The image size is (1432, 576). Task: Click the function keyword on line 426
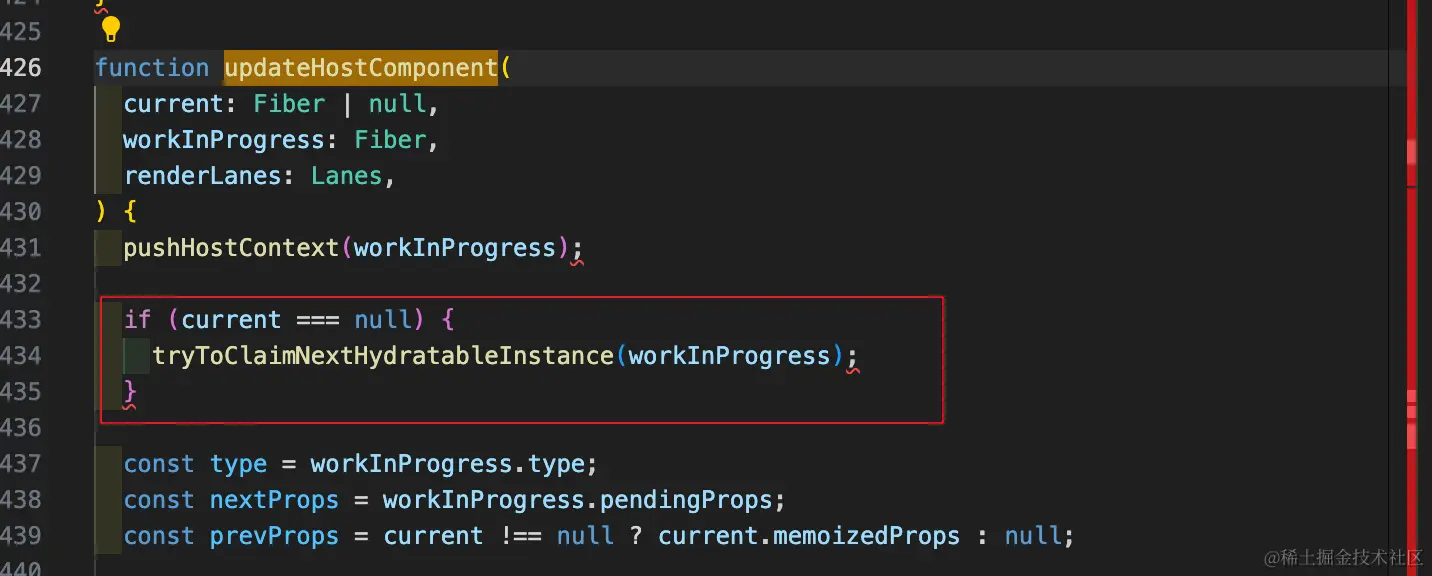152,68
